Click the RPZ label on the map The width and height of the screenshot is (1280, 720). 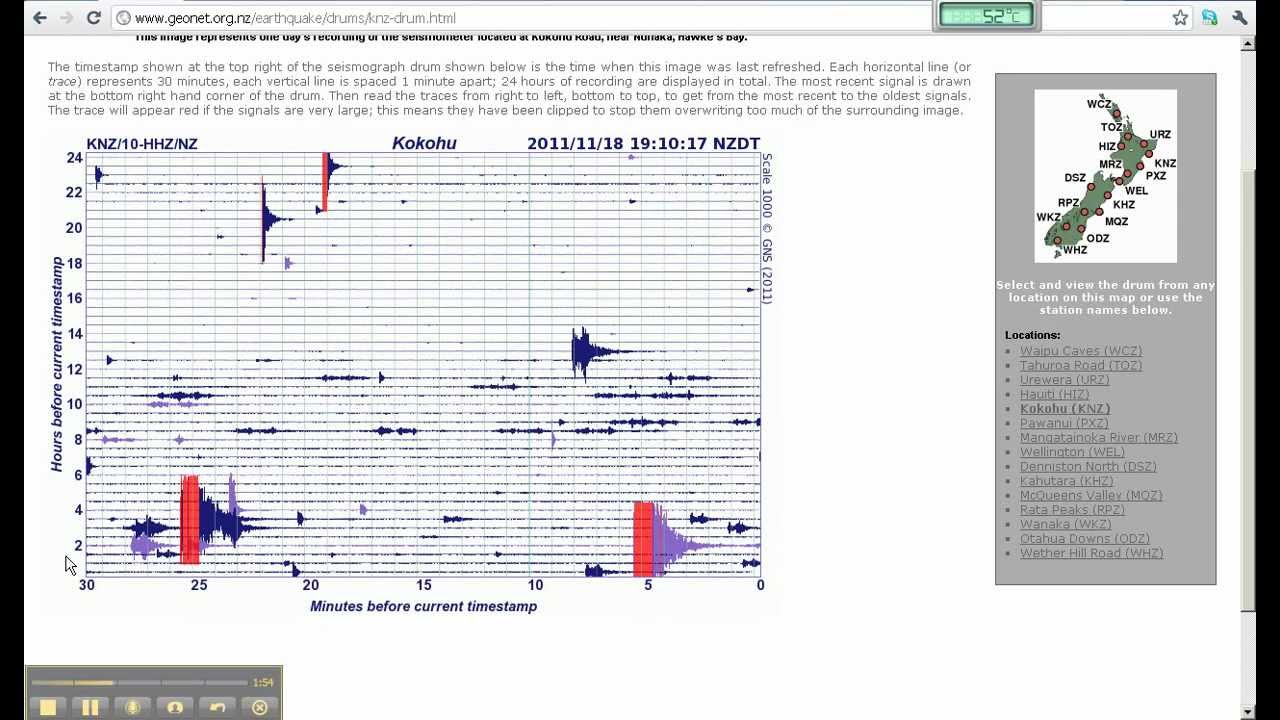click(1068, 203)
